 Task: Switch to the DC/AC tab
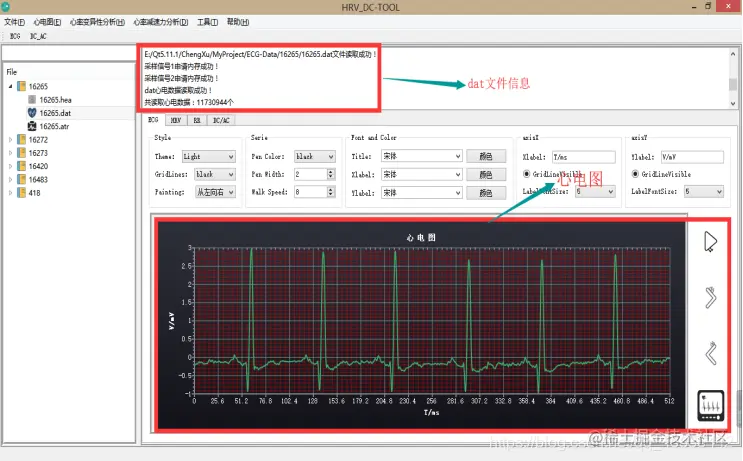coord(221,120)
